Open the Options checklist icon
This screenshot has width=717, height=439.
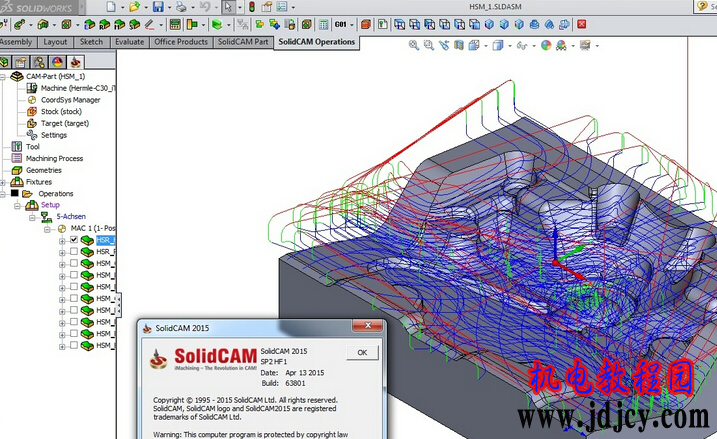(281, 7)
